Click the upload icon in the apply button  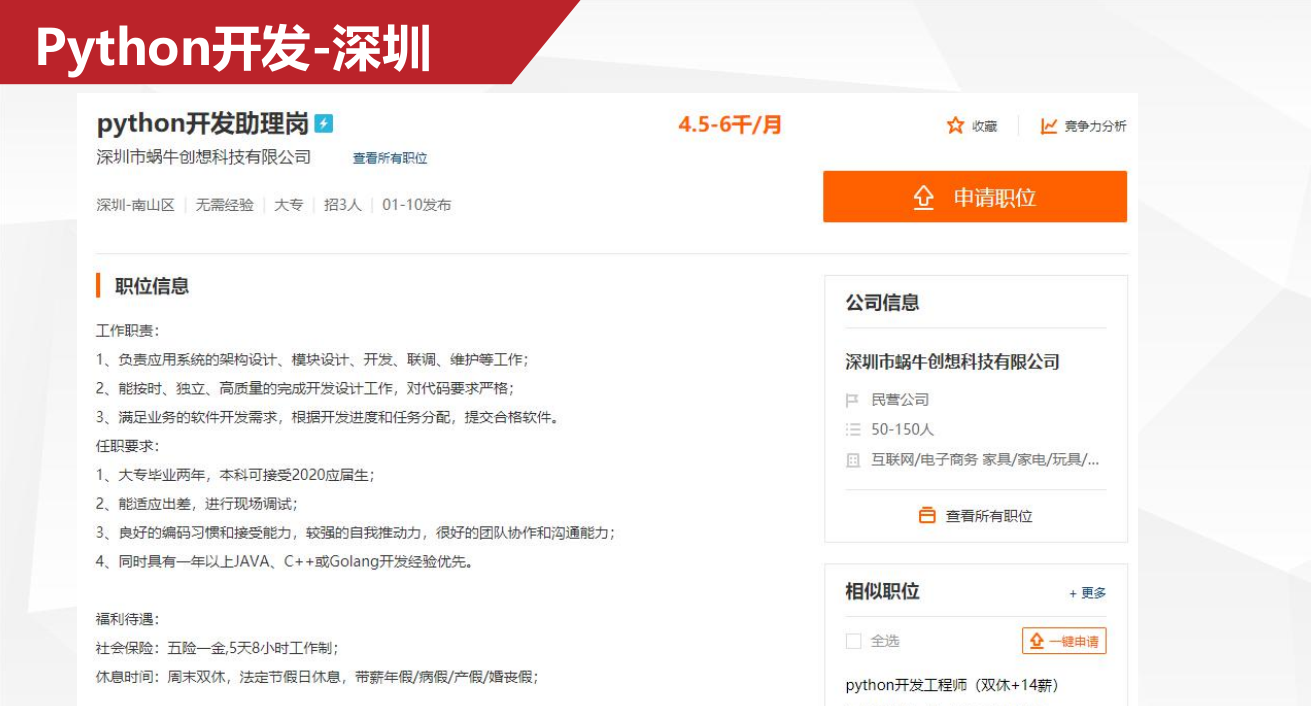[x=924, y=197]
